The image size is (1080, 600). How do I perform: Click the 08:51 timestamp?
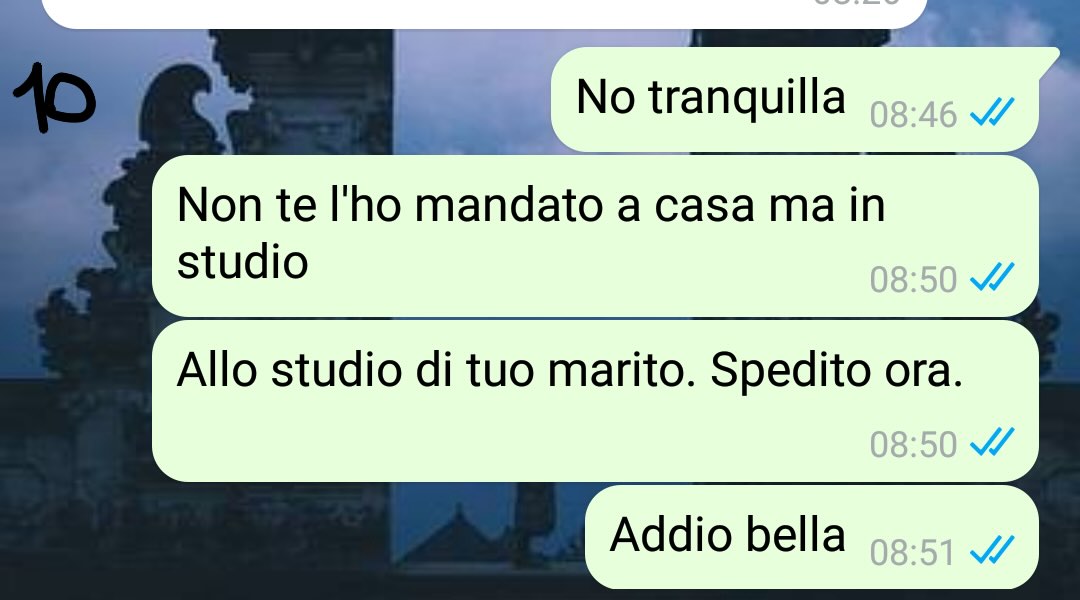pos(913,553)
